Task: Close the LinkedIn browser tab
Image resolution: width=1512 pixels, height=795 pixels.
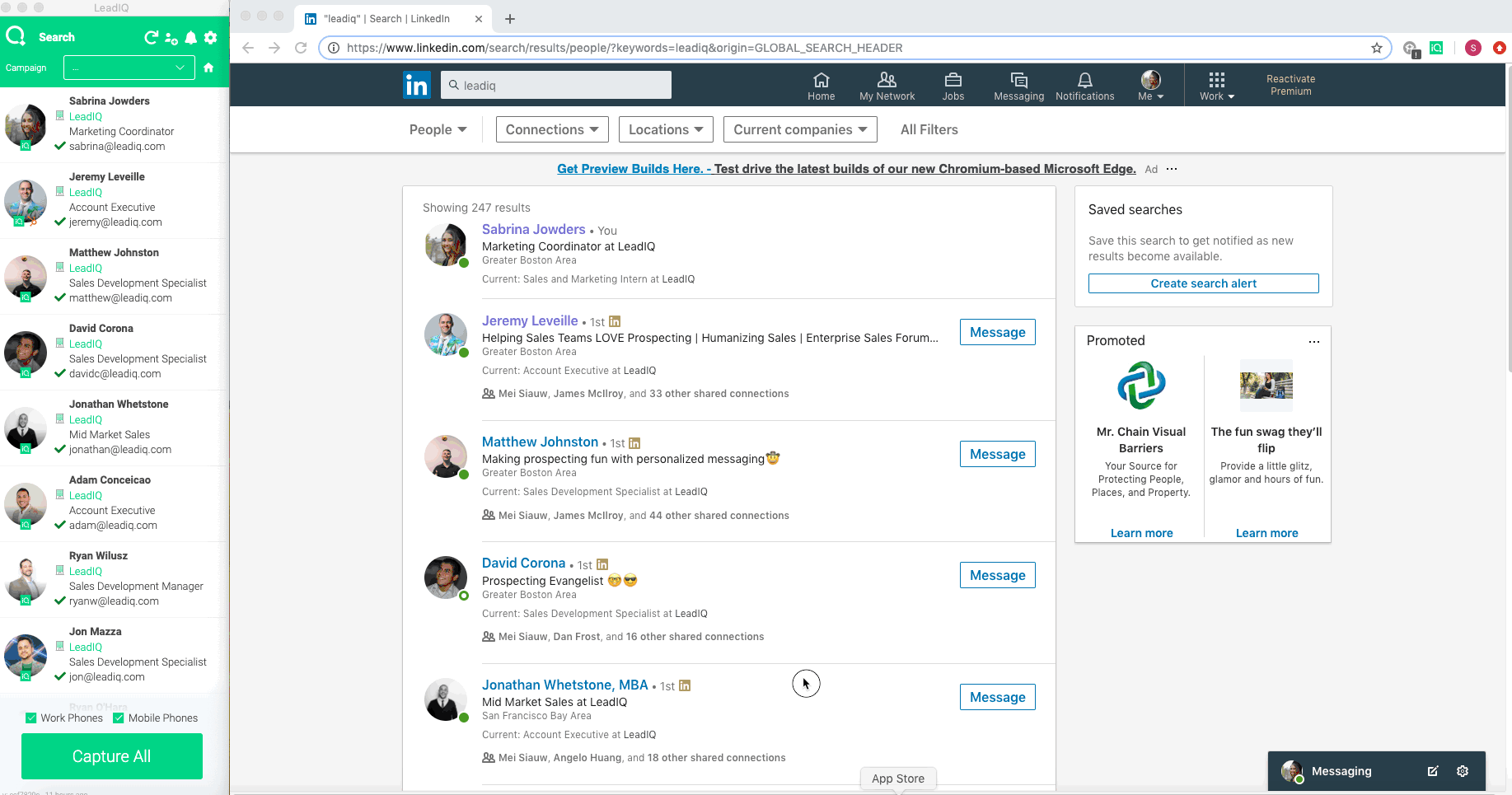Action: point(479,18)
